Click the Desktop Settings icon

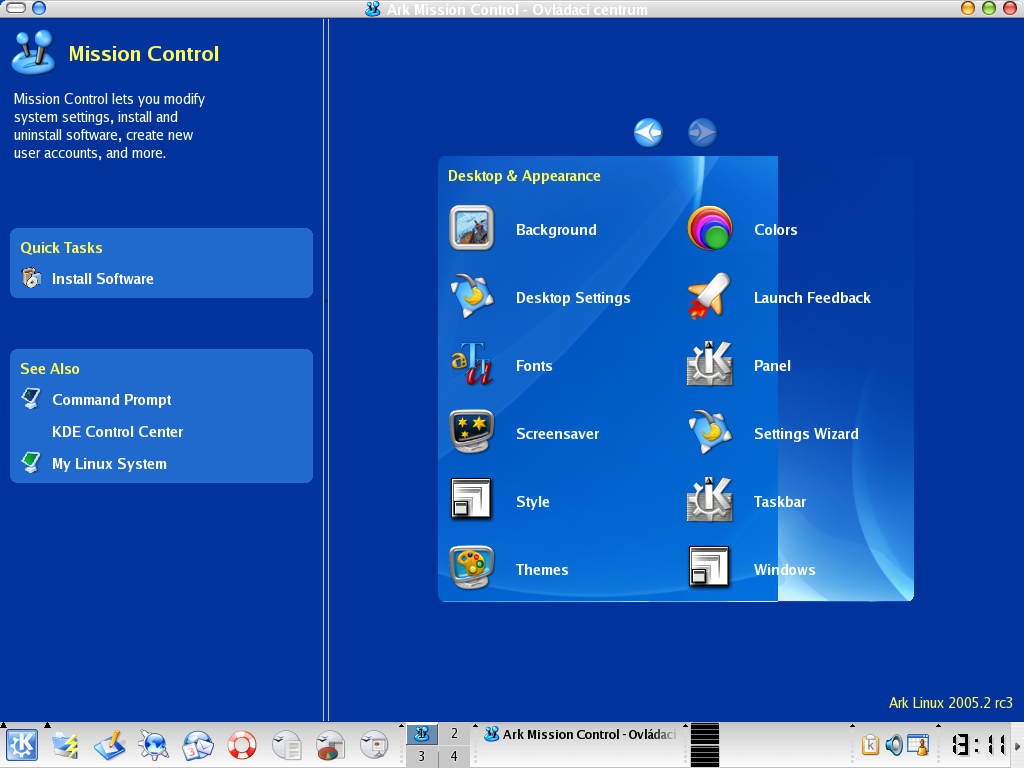(472, 296)
